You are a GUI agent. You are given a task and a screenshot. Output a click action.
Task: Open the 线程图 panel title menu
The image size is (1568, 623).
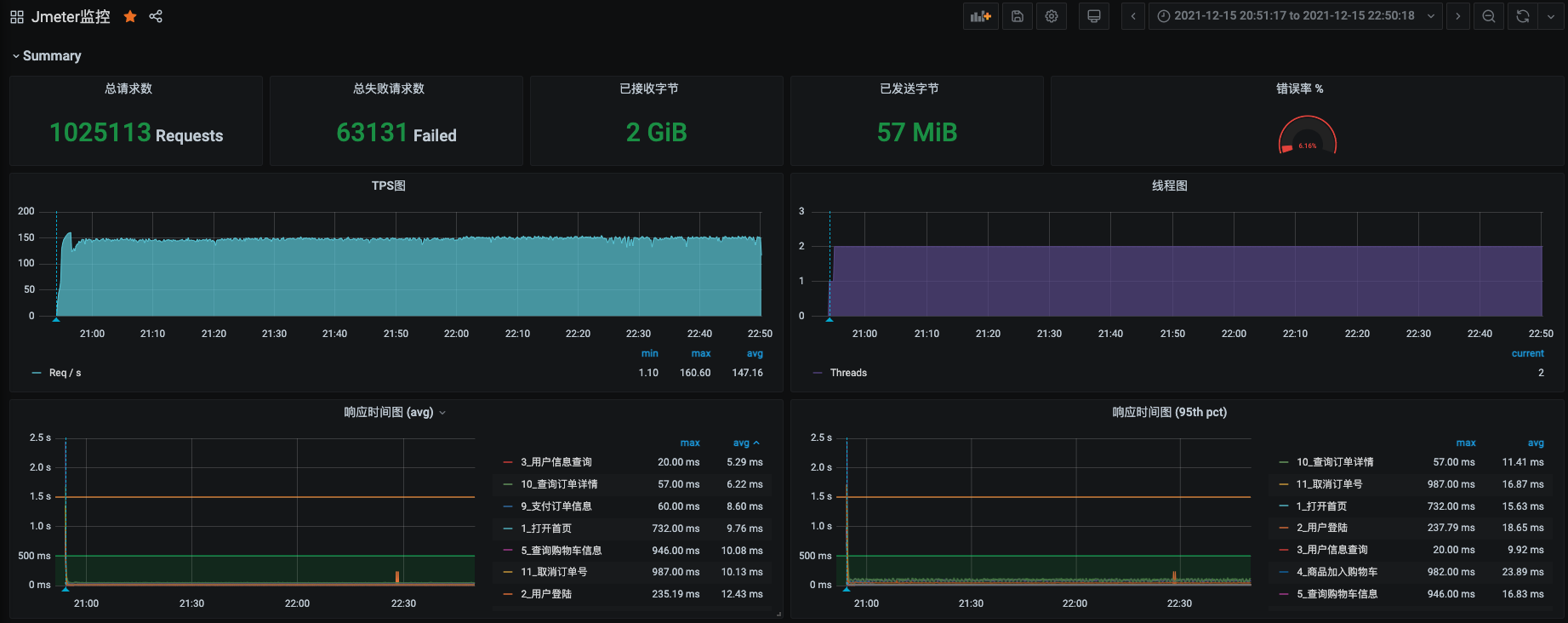coord(1170,186)
